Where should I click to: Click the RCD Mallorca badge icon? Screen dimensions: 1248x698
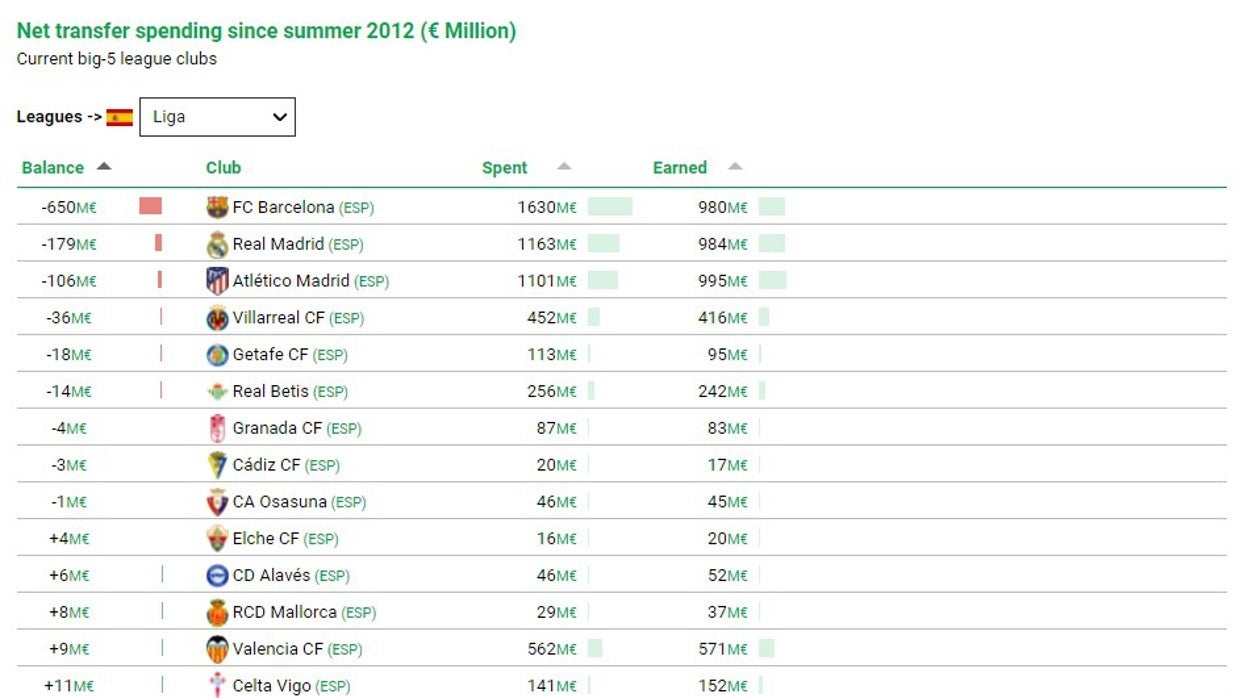[x=217, y=612]
